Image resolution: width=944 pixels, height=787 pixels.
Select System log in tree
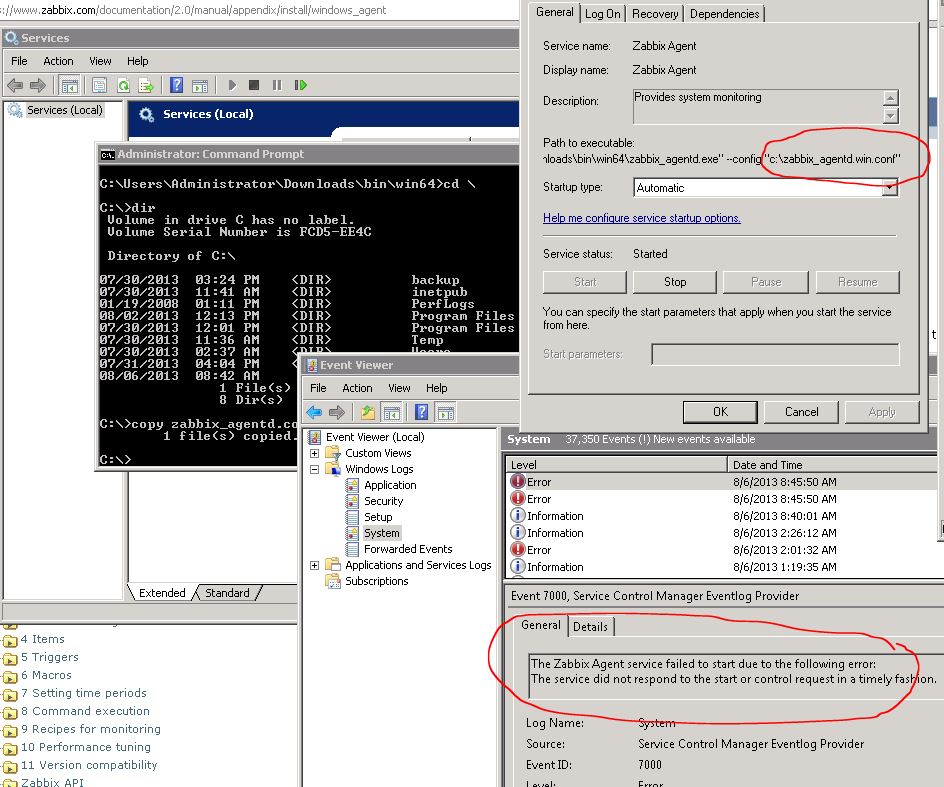coord(382,533)
